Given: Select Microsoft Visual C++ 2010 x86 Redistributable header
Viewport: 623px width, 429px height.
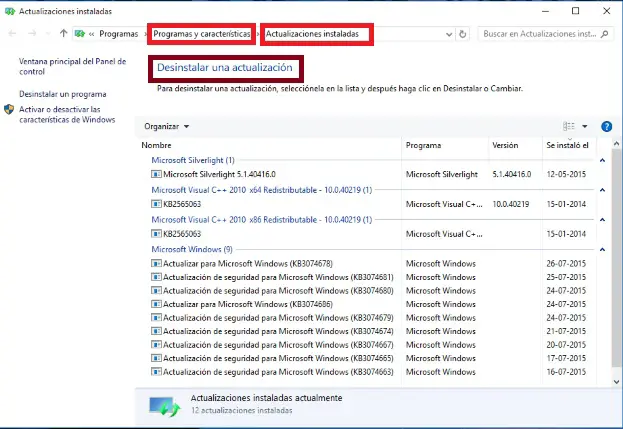Looking at the screenshot, I should pyautogui.click(x=261, y=220).
